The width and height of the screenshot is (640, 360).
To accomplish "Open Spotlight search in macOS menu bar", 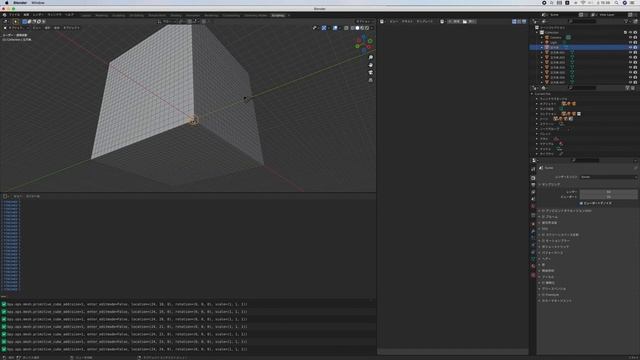I will (616, 3).
